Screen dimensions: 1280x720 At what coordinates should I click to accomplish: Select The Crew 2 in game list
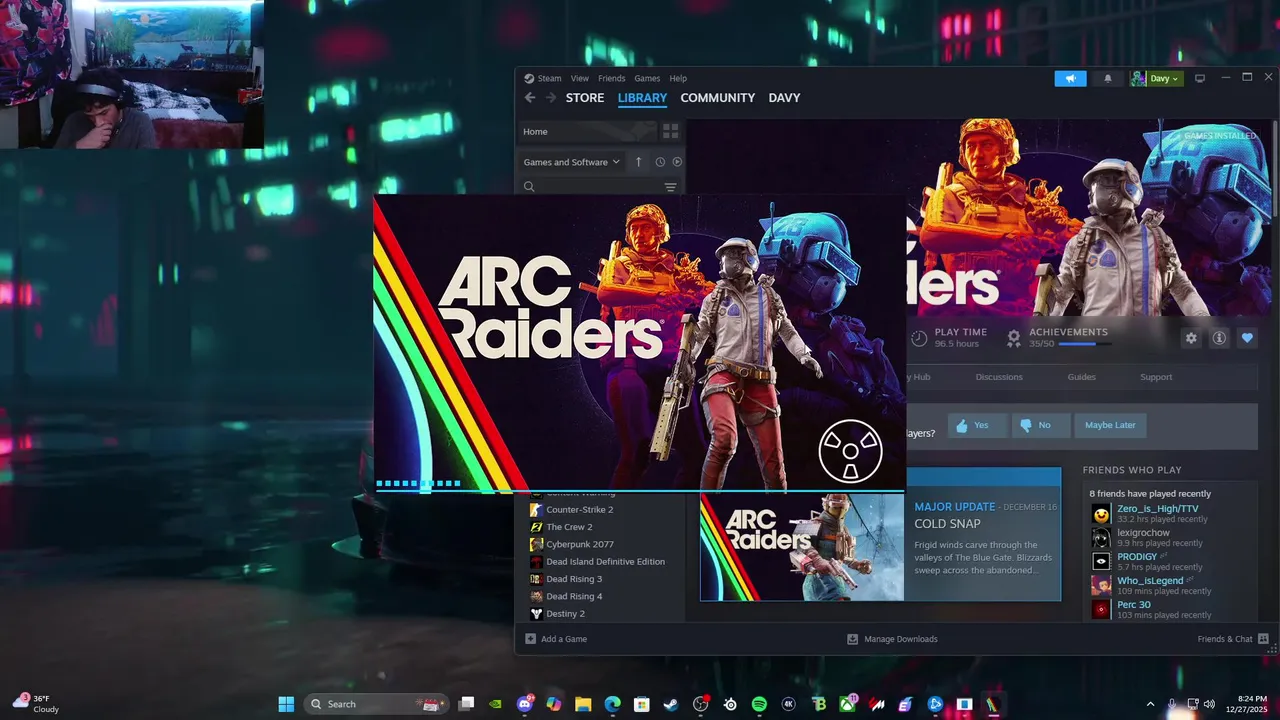click(x=569, y=527)
